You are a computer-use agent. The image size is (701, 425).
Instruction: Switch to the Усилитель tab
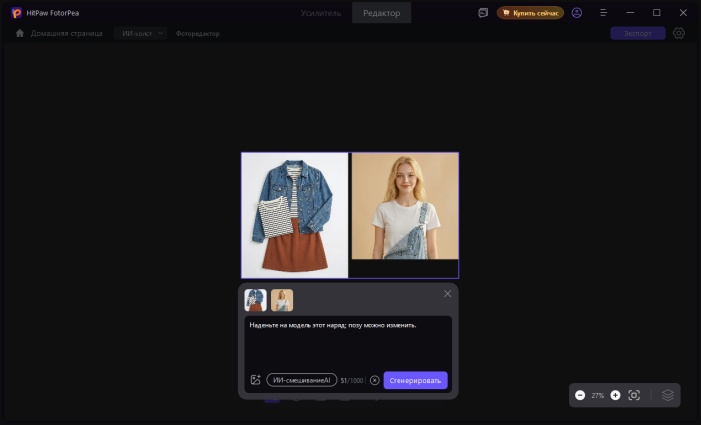[x=321, y=13]
